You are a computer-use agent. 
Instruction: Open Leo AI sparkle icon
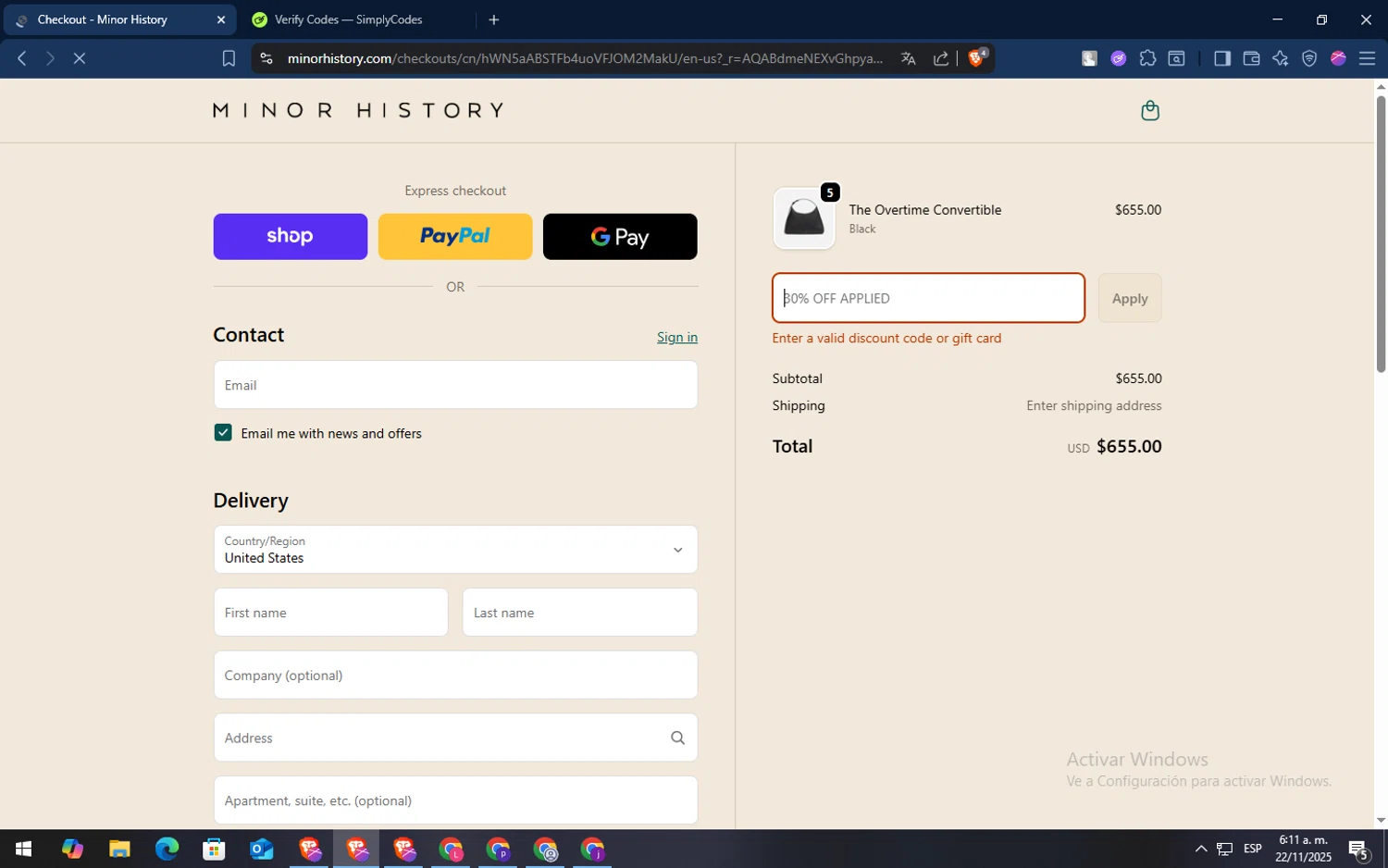coord(1280,58)
